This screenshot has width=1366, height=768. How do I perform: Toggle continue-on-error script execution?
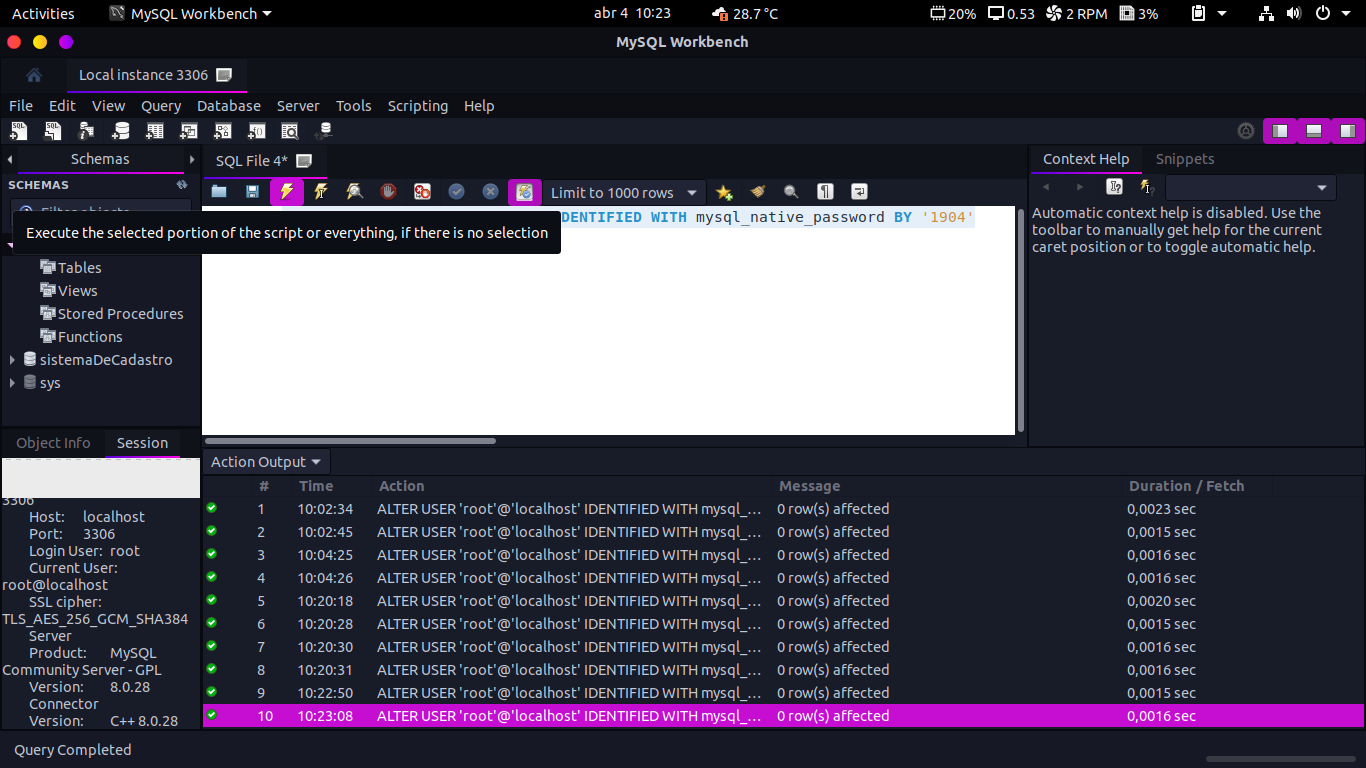[x=423, y=192]
